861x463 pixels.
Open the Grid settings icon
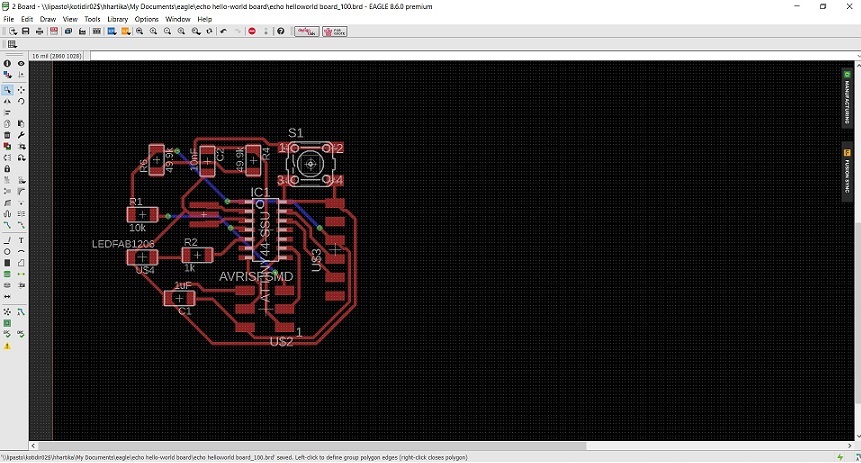point(12,44)
